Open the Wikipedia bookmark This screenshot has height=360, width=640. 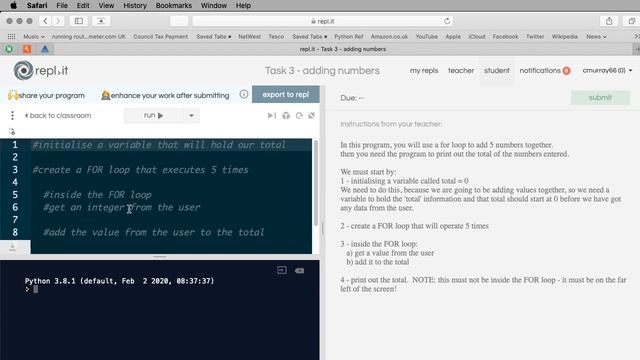click(564, 36)
